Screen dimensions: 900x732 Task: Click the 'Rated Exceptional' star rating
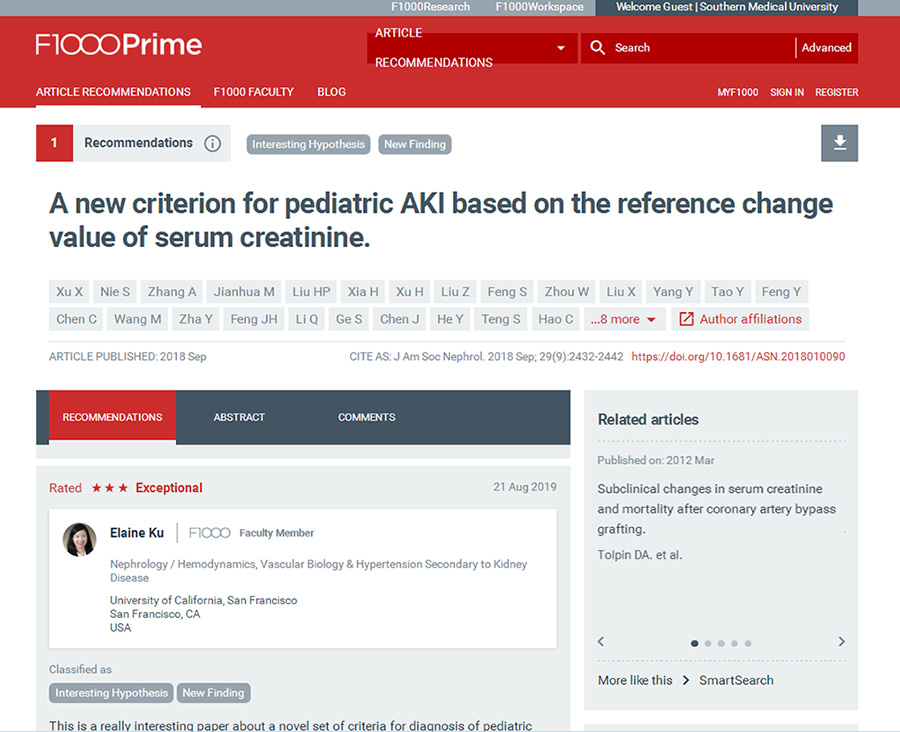click(126, 488)
